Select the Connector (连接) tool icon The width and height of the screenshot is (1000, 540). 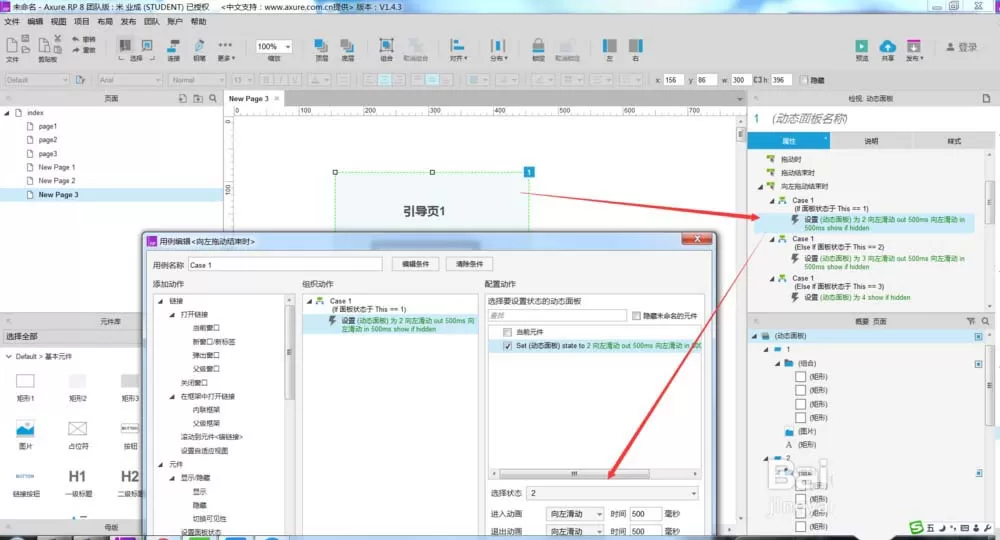click(x=173, y=45)
